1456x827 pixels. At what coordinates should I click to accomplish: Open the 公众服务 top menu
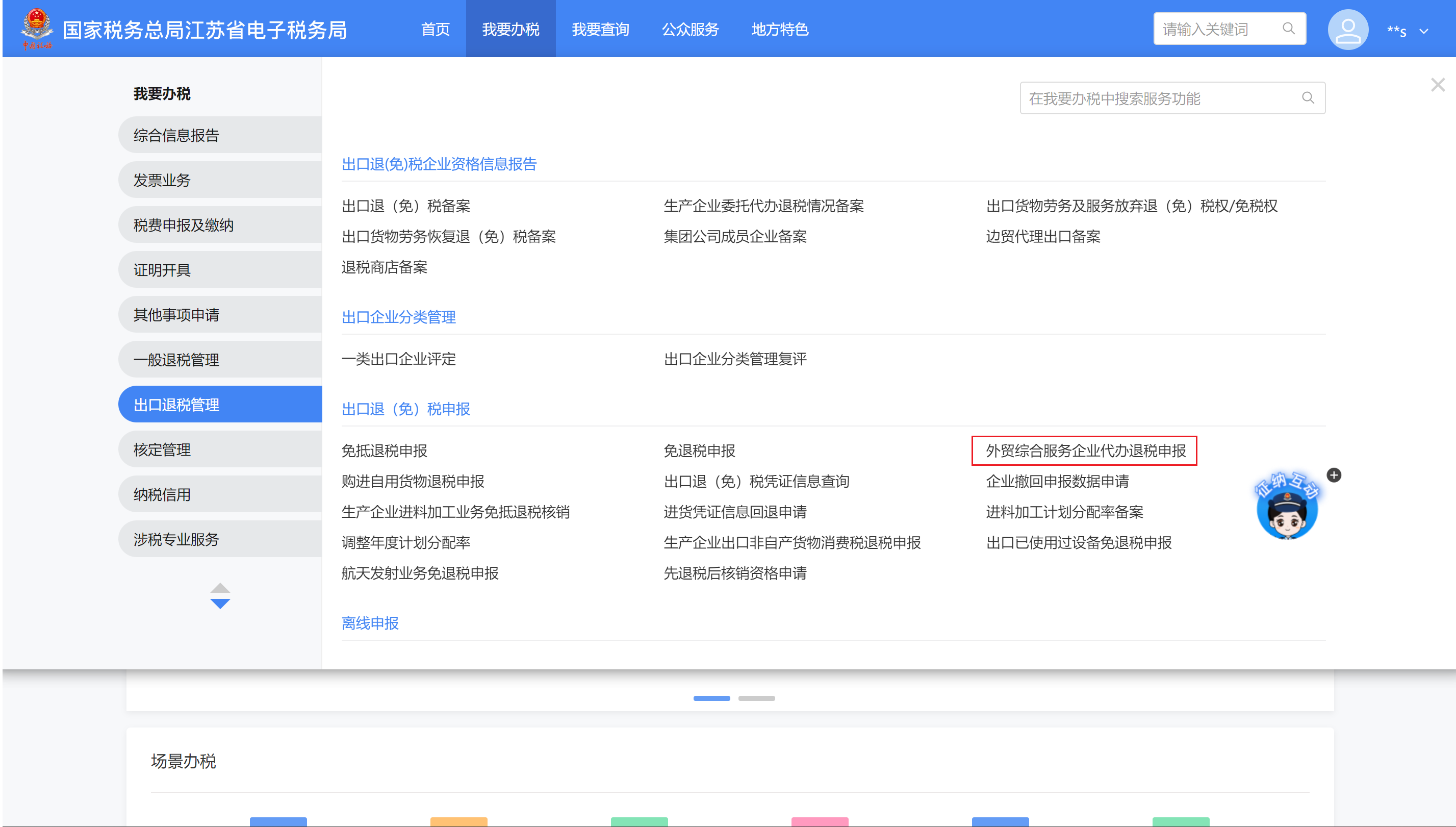689,29
